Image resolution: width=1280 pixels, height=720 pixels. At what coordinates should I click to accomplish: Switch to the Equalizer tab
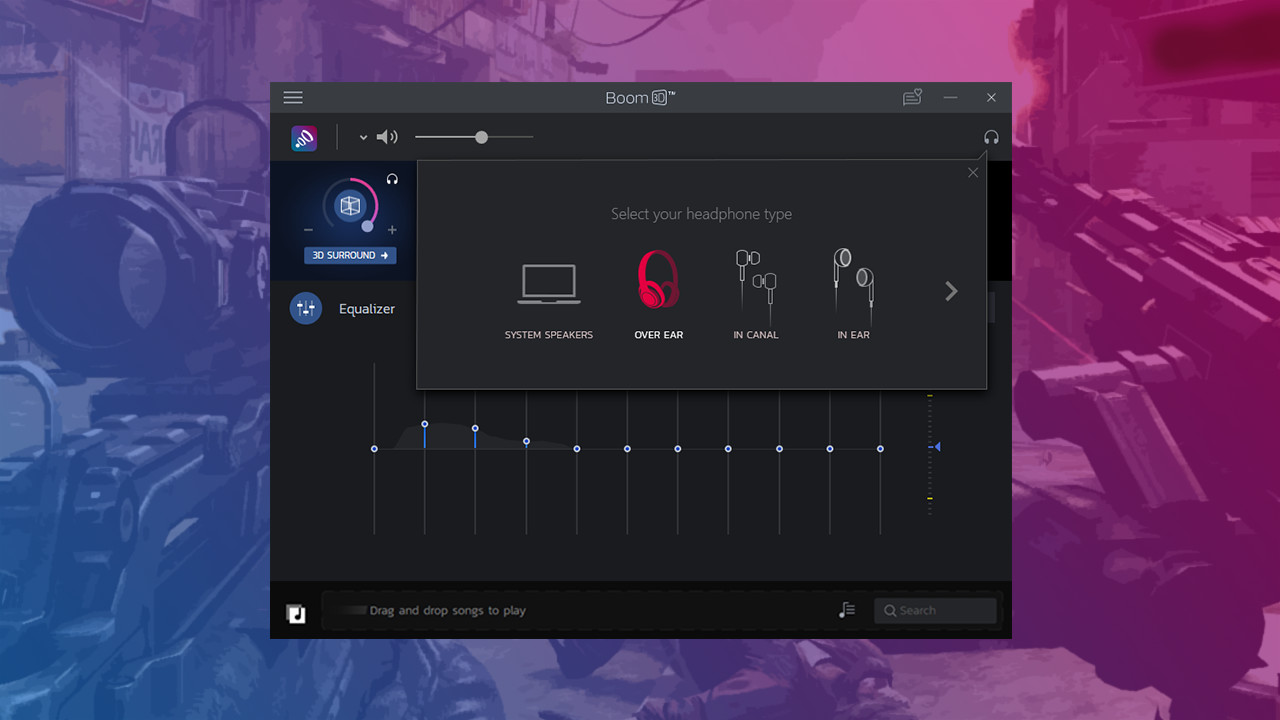click(x=366, y=308)
